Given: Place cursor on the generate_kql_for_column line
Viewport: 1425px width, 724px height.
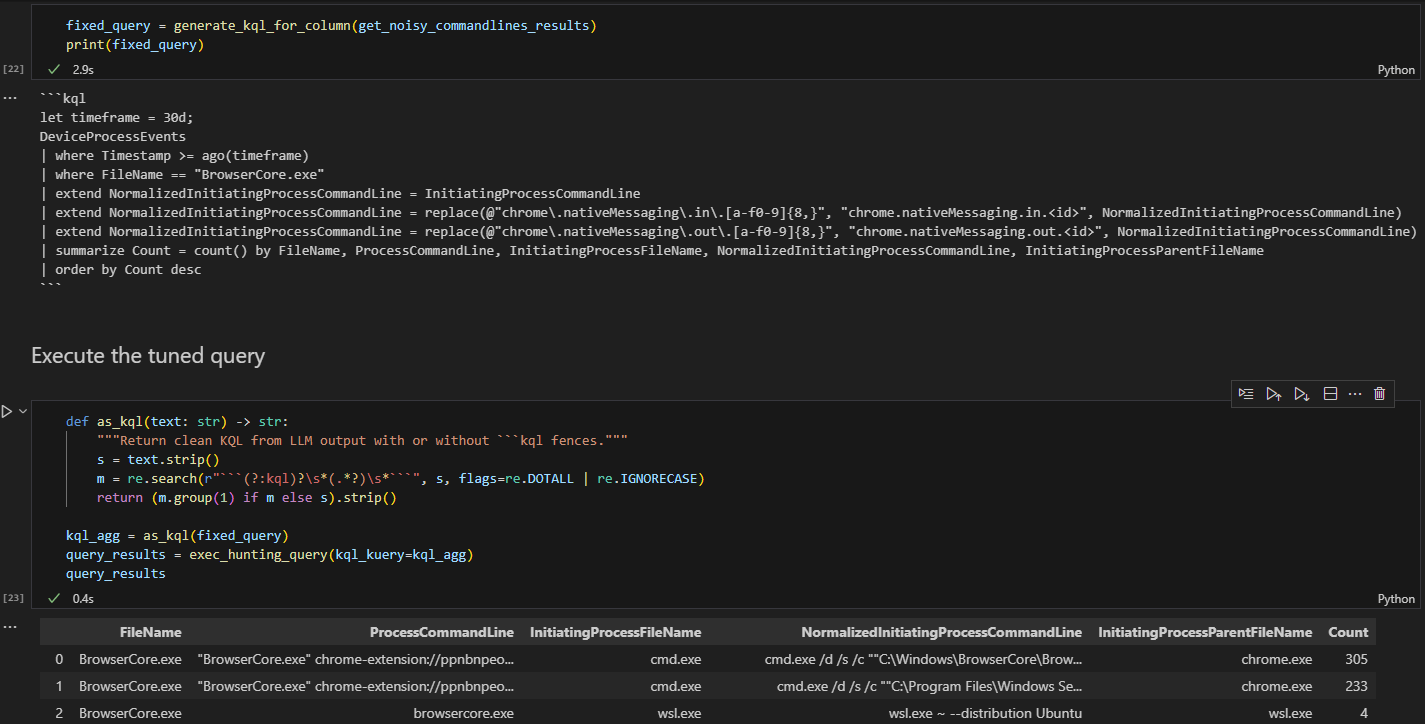Looking at the screenshot, I should (x=331, y=25).
